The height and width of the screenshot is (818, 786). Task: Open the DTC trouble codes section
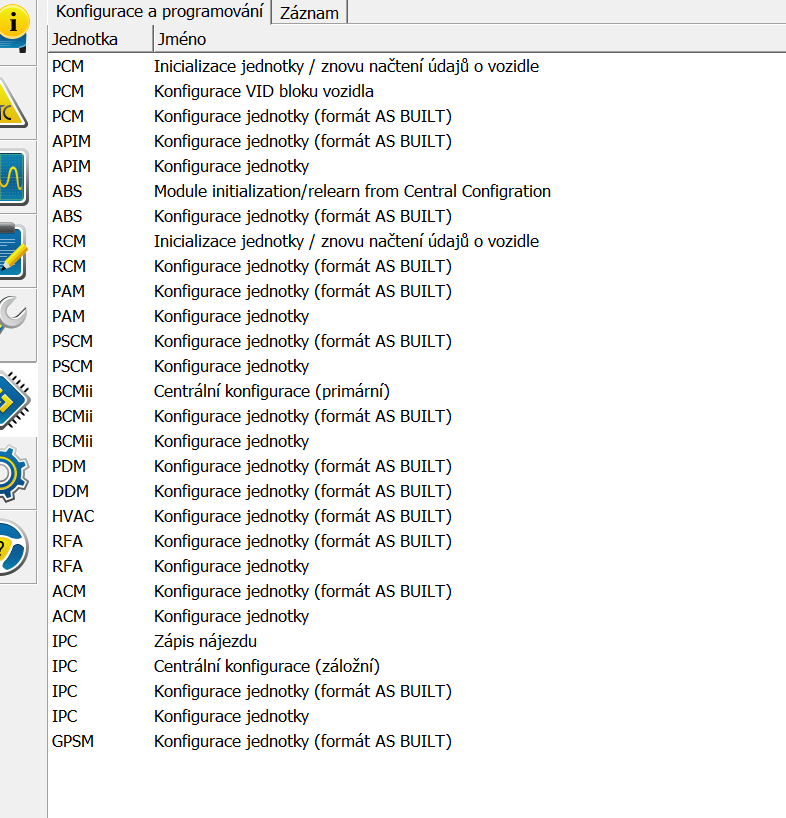point(16,104)
